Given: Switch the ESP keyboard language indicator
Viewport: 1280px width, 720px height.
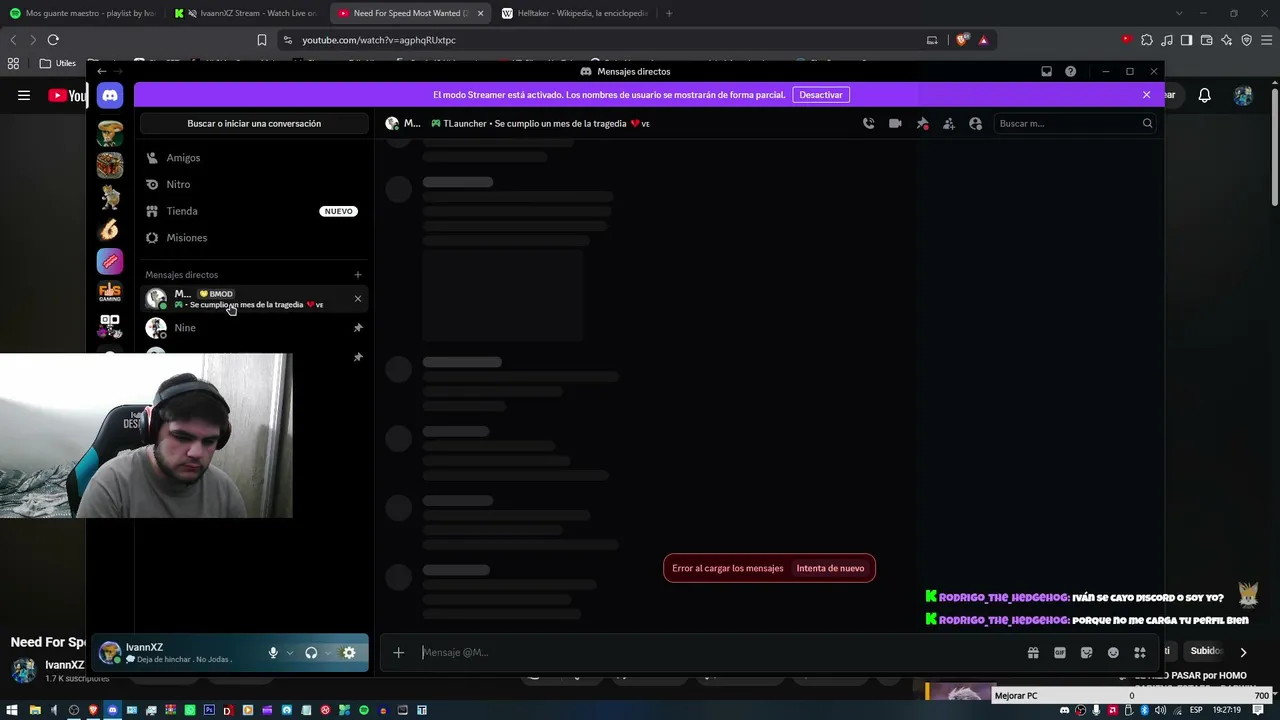Looking at the screenshot, I should pyautogui.click(x=1196, y=710).
